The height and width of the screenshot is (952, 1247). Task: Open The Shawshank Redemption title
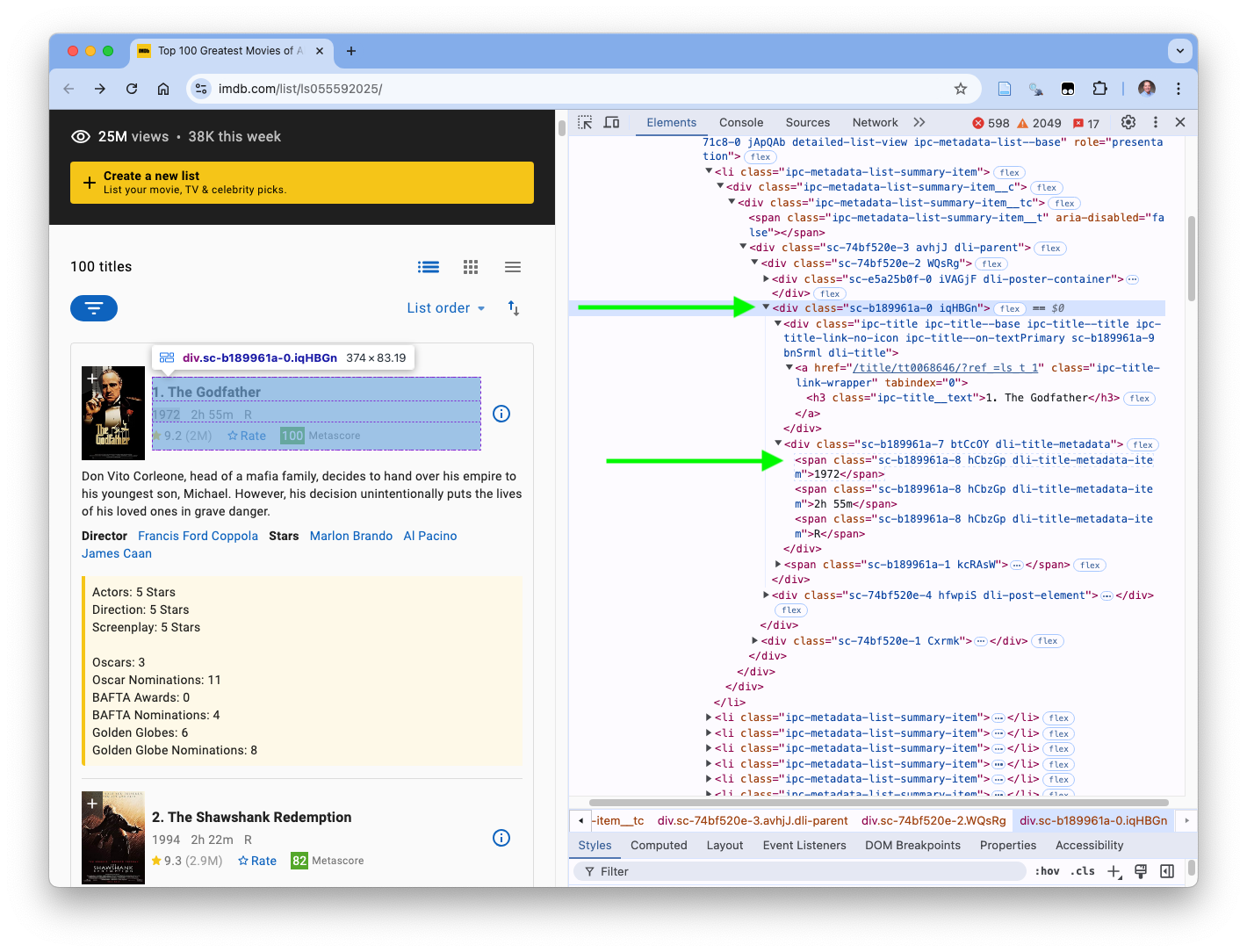pos(251,817)
